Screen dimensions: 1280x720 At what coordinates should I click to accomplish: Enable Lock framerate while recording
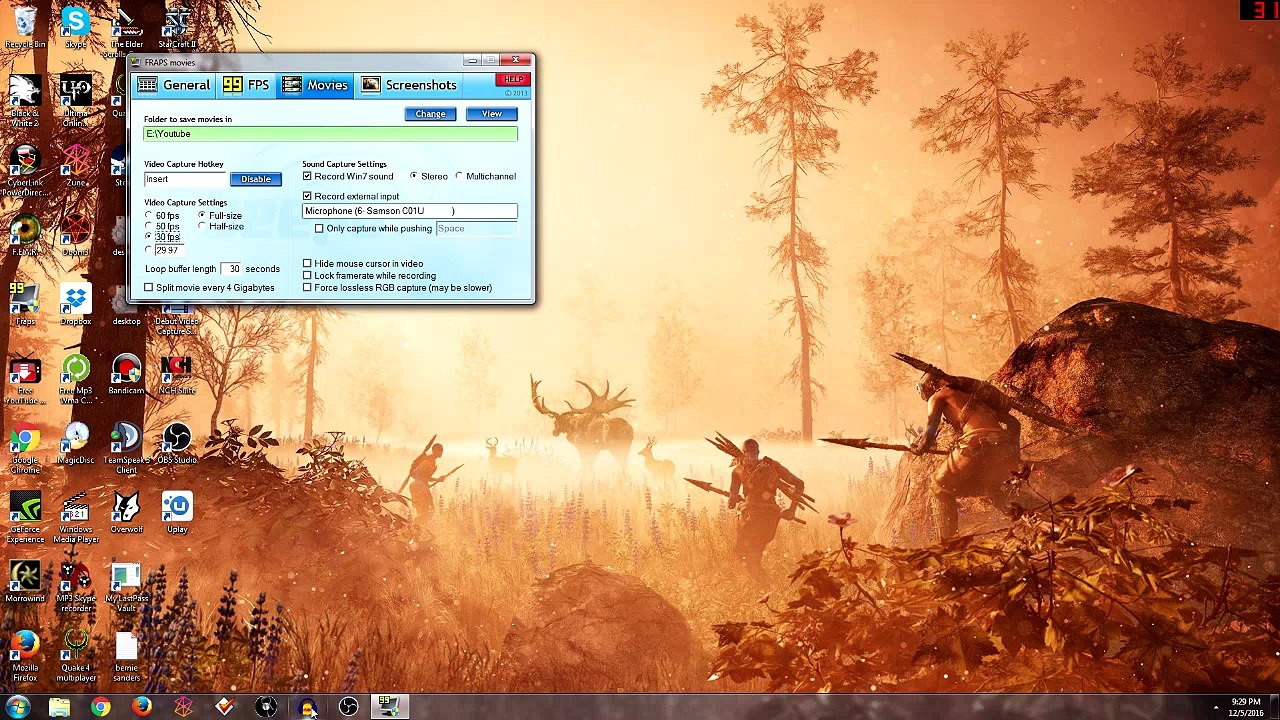[308, 276]
